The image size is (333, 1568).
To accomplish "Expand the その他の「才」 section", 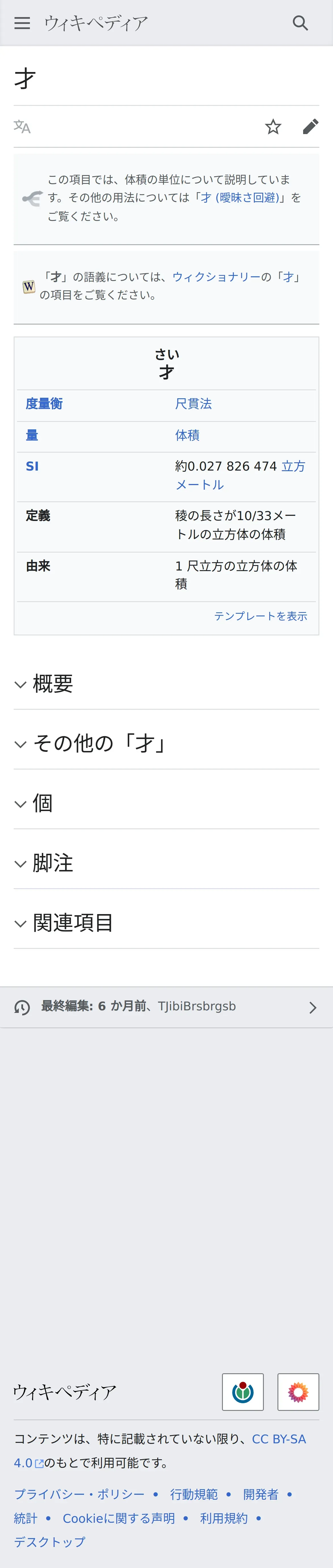I will 99,743.
